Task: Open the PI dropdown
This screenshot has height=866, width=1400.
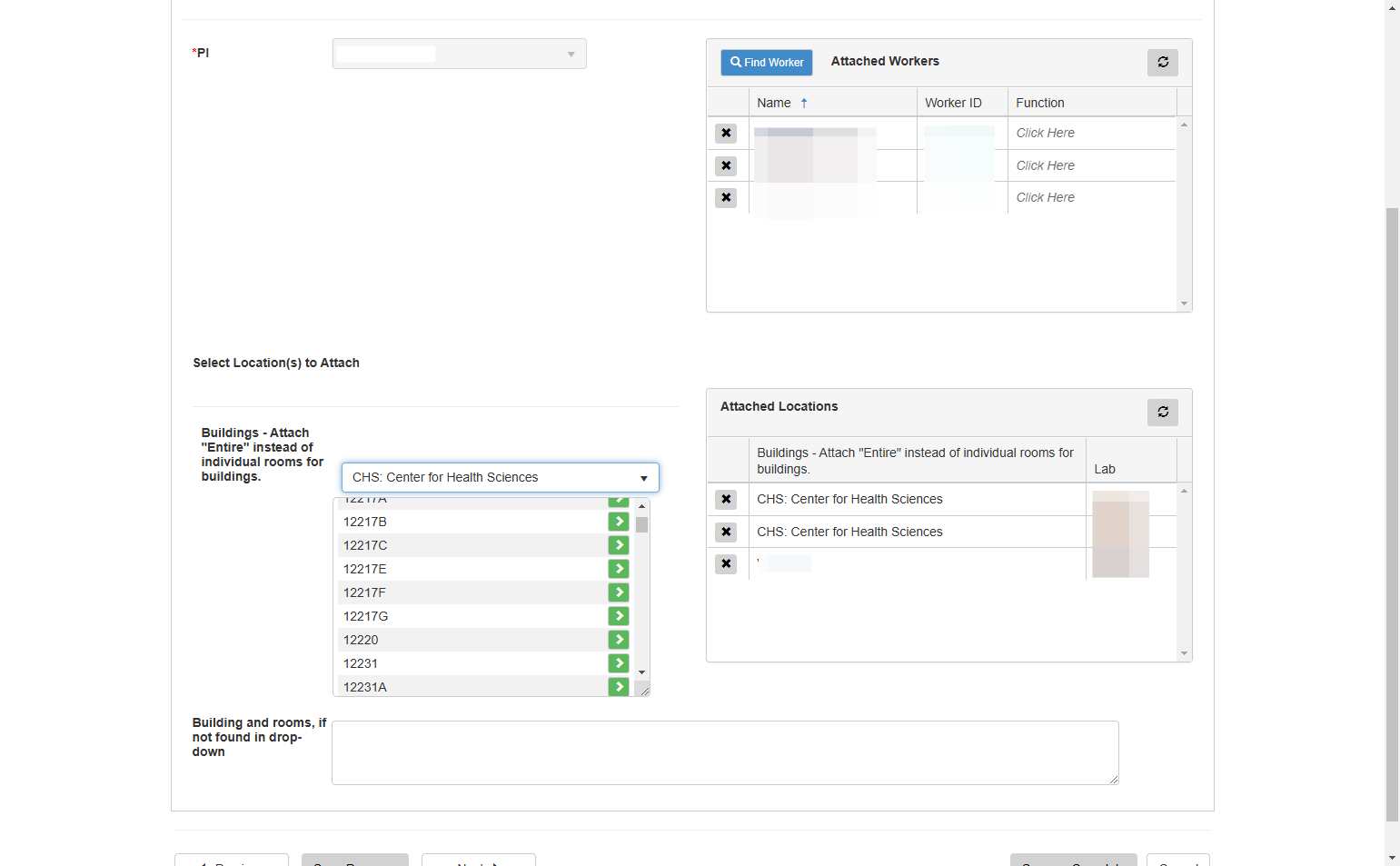Action: pos(459,54)
